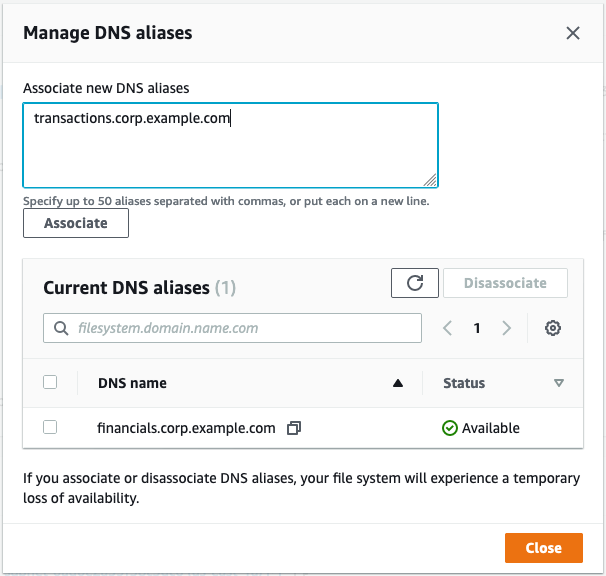This screenshot has height=576, width=606.
Task: Copy financials.corp.example.com with the copy icon
Action: (x=294, y=428)
